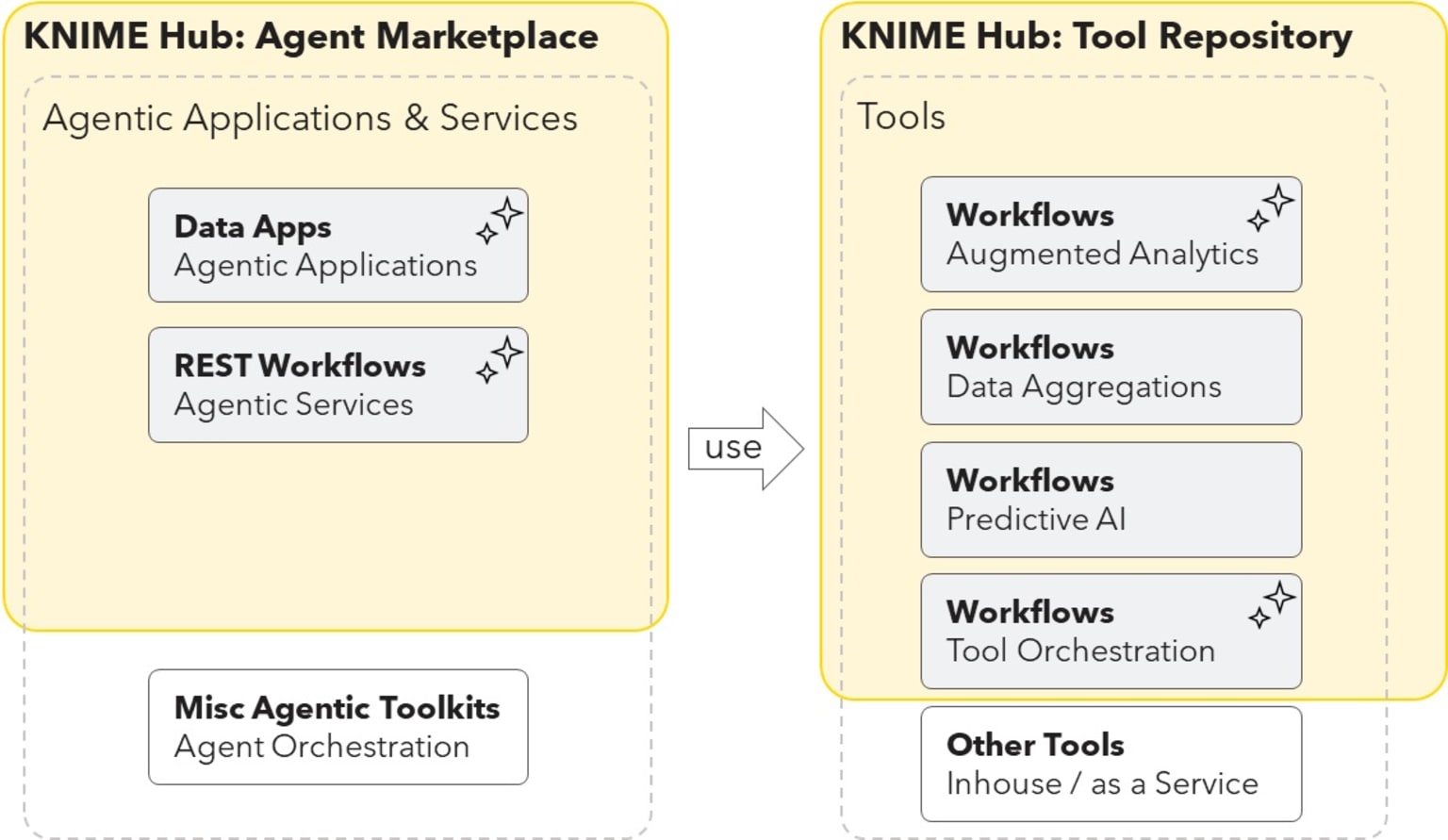Open the Workflows Predictive AI card
This screenshot has height=840, width=1448.
click(x=1111, y=500)
